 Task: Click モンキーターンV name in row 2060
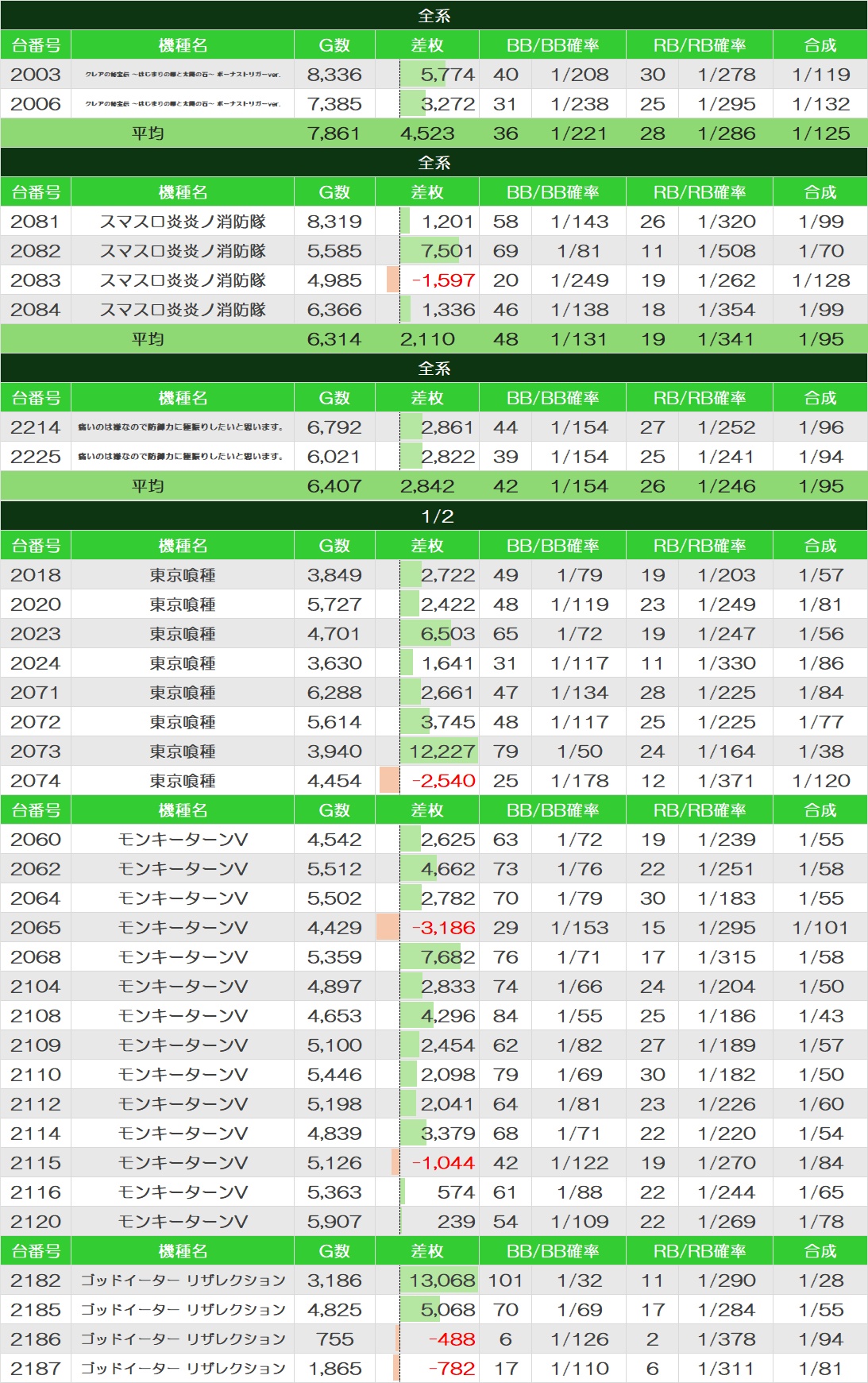[x=183, y=840]
